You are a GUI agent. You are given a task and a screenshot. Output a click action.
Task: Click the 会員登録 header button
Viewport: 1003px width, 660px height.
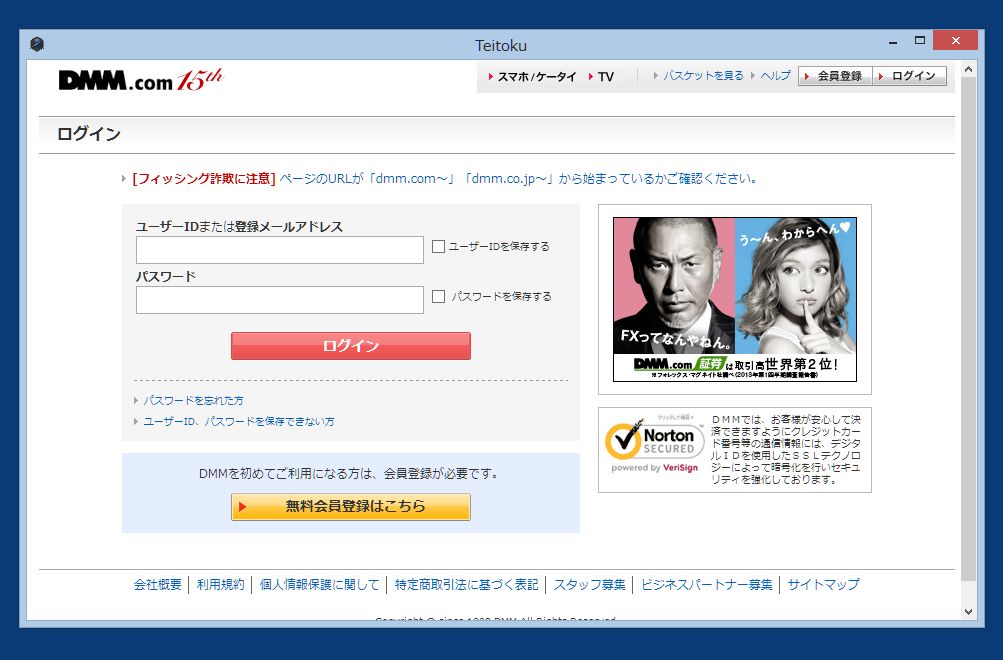pos(835,76)
